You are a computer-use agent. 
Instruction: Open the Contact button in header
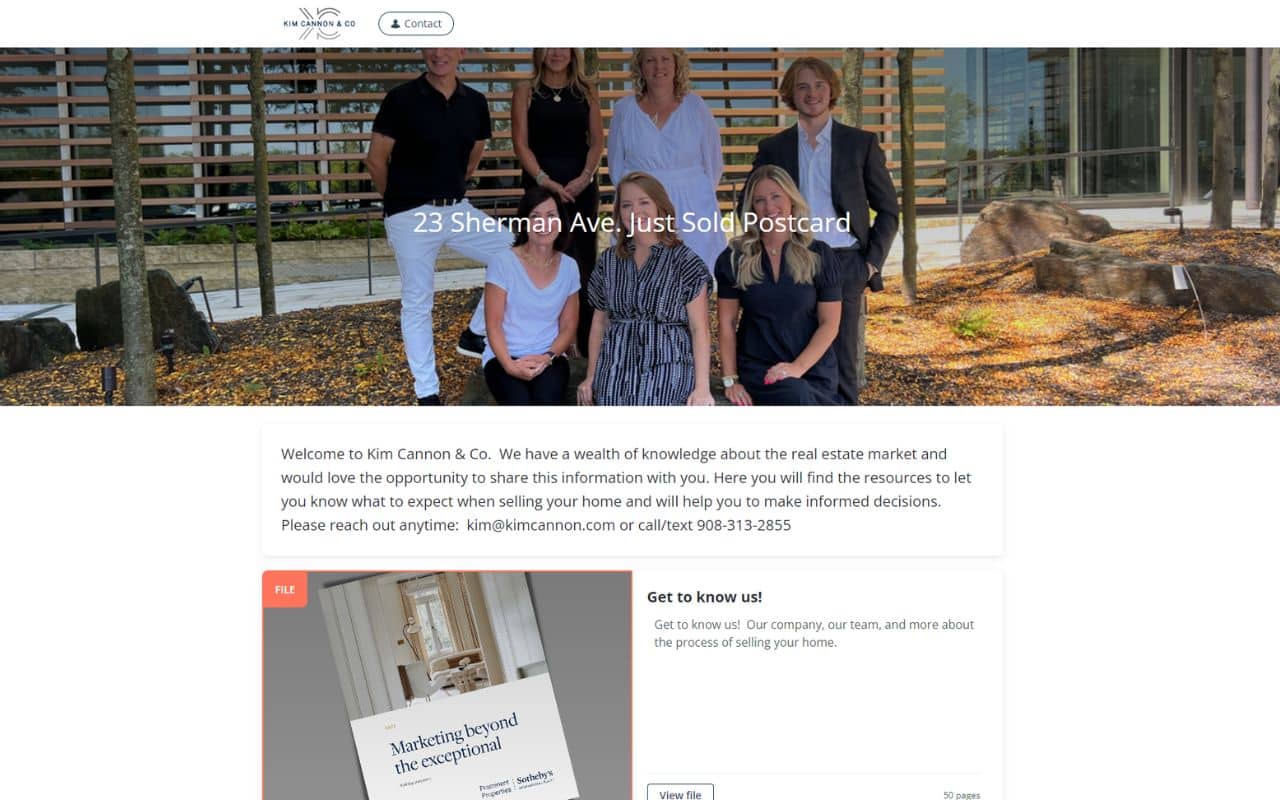(x=416, y=24)
